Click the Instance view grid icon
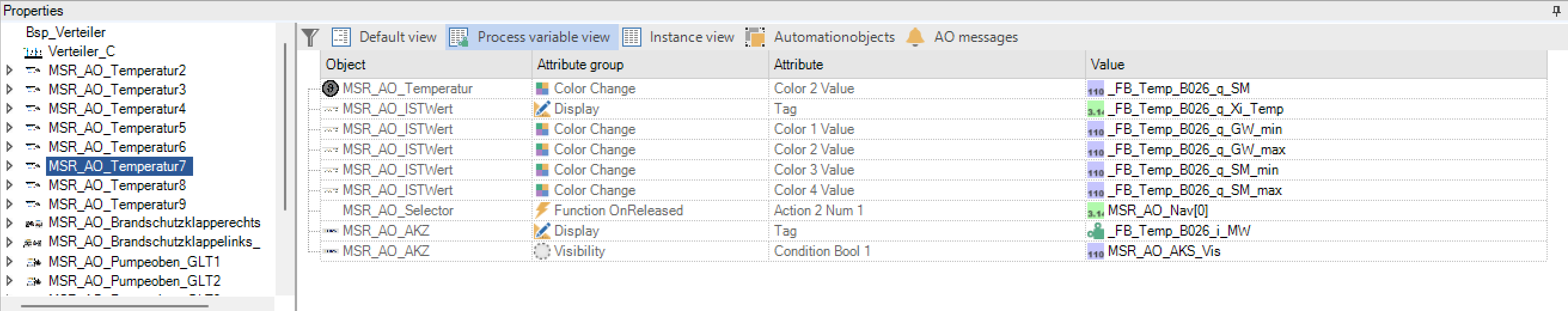Viewport: 1568px width, 311px height. [632, 37]
